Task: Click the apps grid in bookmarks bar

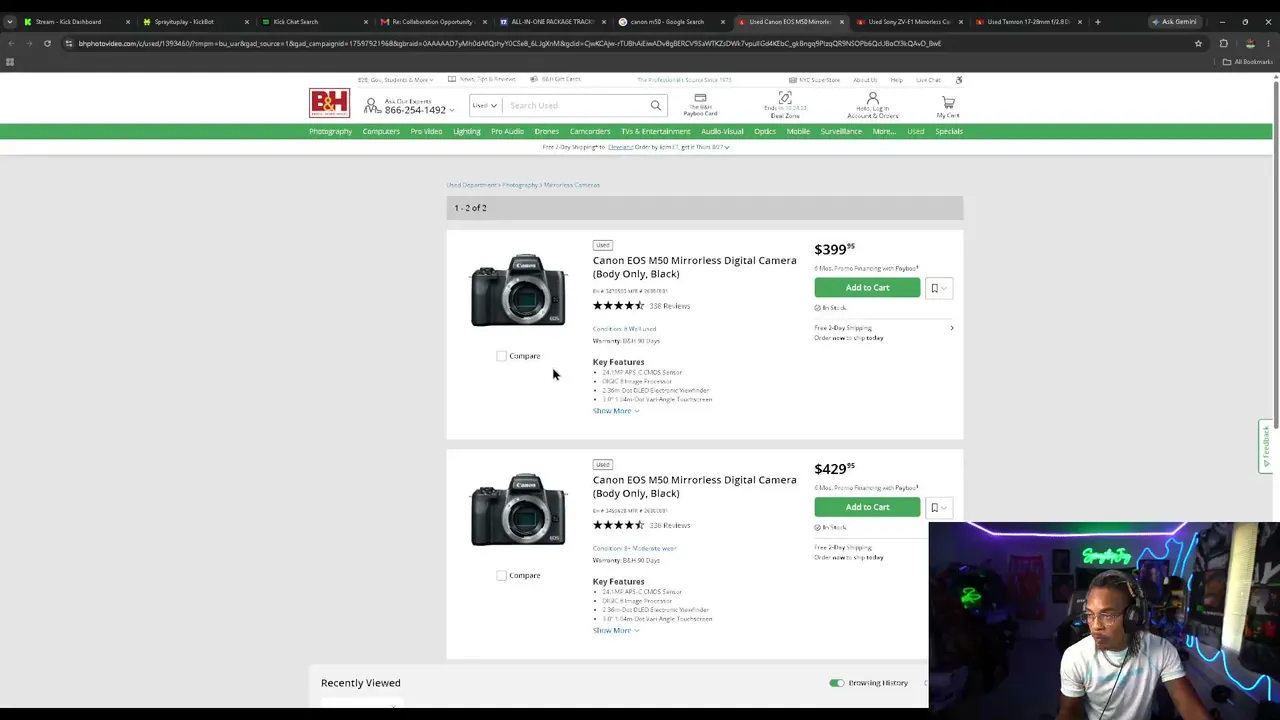Action: point(10,62)
